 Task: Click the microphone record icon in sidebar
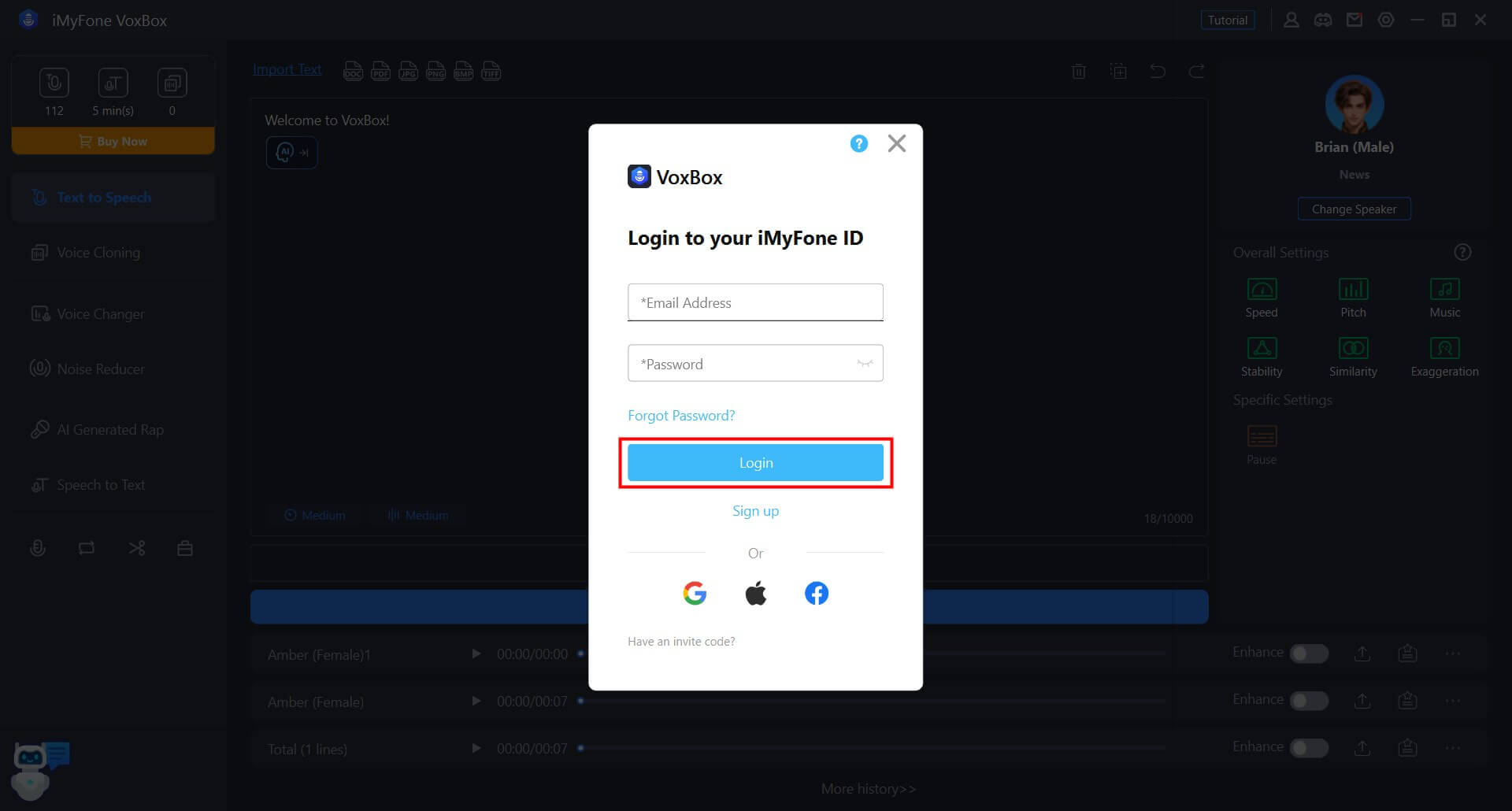38,548
